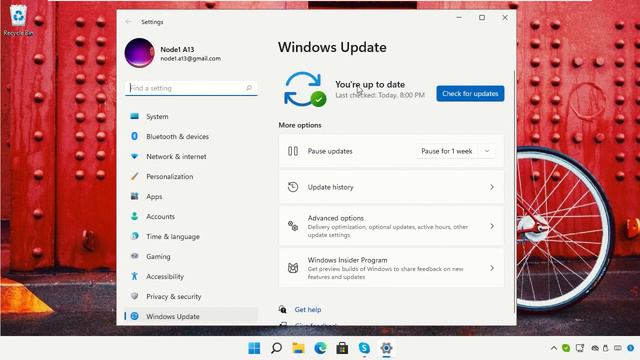The image size is (640, 360).
Task: Launch Microsoft Edge from the taskbar
Action: [x=320, y=348]
